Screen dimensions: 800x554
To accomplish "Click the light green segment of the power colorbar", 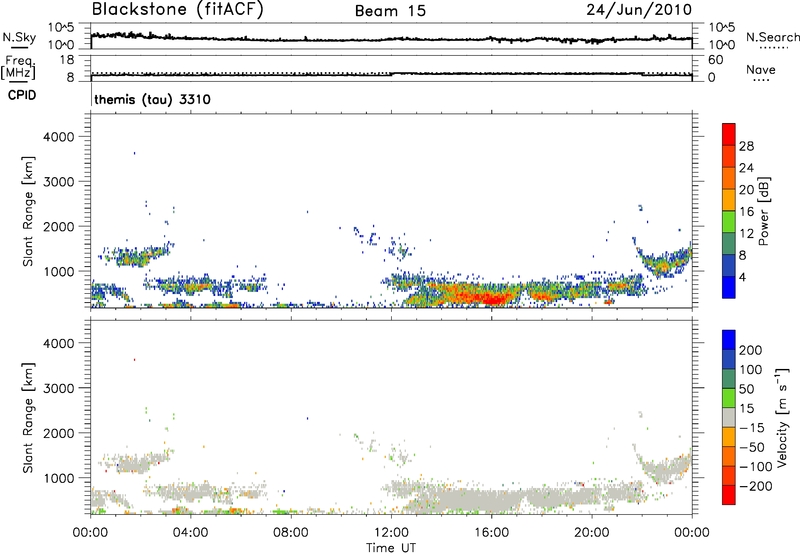I will (x=729, y=222).
